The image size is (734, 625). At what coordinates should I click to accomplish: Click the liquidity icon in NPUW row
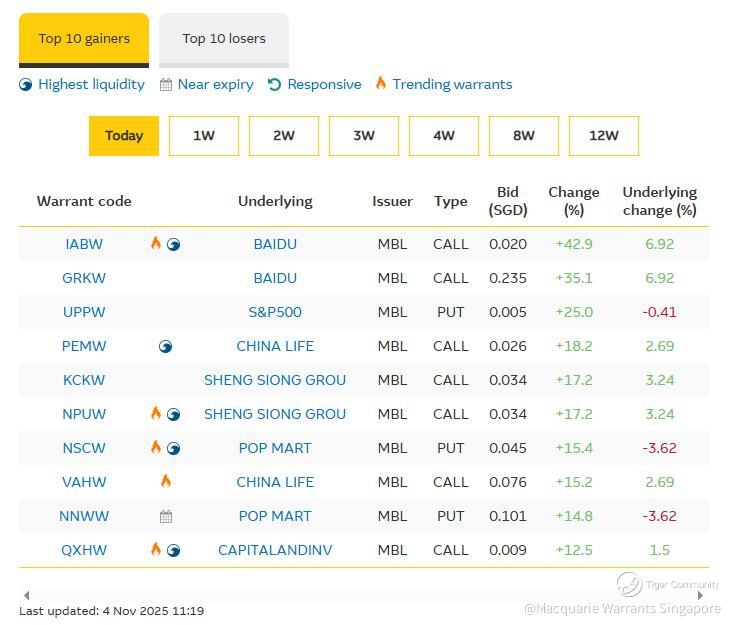coord(174,414)
